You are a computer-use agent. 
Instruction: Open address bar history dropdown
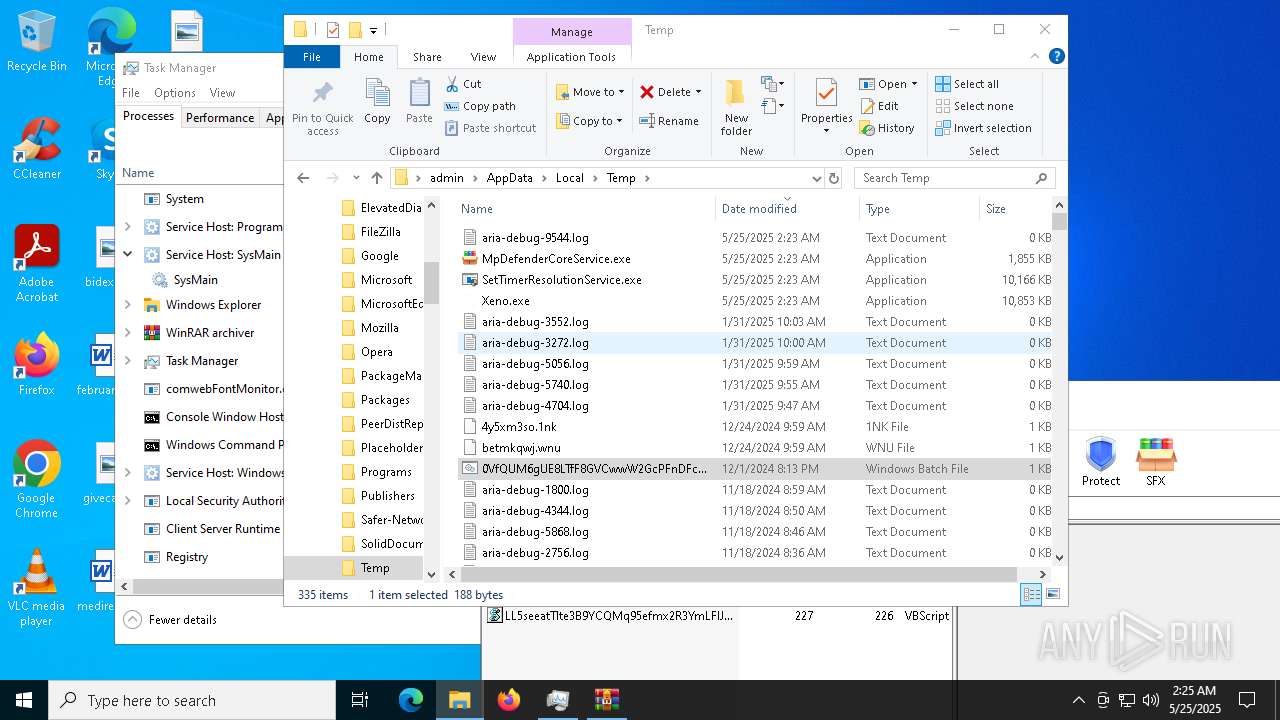pyautogui.click(x=816, y=178)
